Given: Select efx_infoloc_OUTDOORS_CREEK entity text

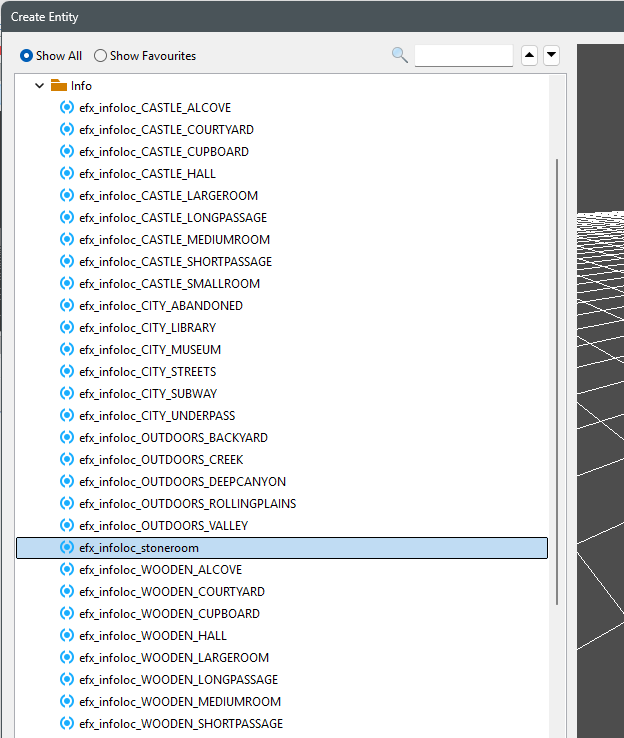Looking at the screenshot, I should point(161,460).
